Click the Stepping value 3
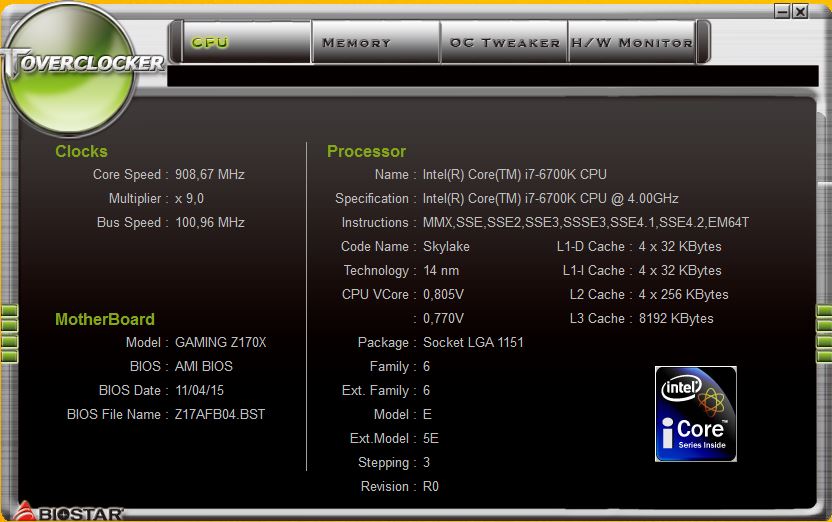The width and height of the screenshot is (832, 522). pos(427,463)
